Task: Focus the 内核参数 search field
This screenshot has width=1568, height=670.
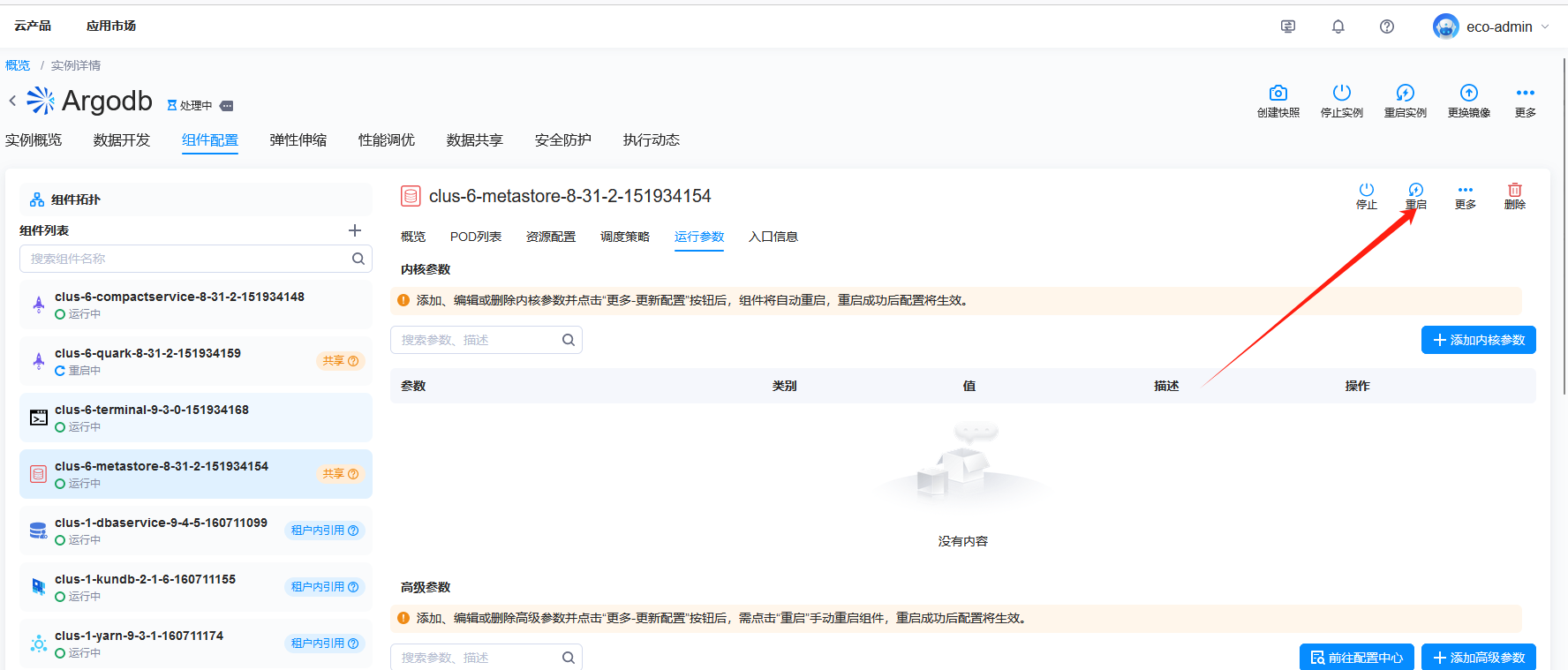Action: click(x=486, y=340)
